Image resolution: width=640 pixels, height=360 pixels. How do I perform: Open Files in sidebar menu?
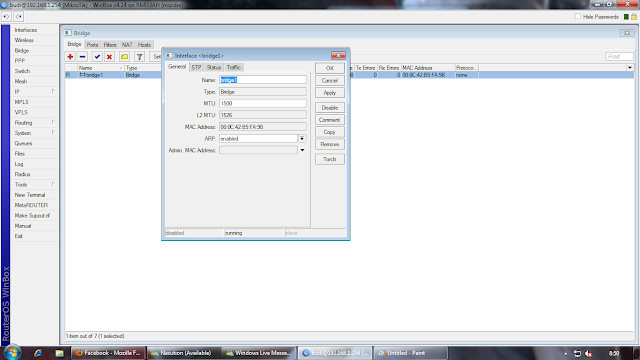[x=20, y=153]
